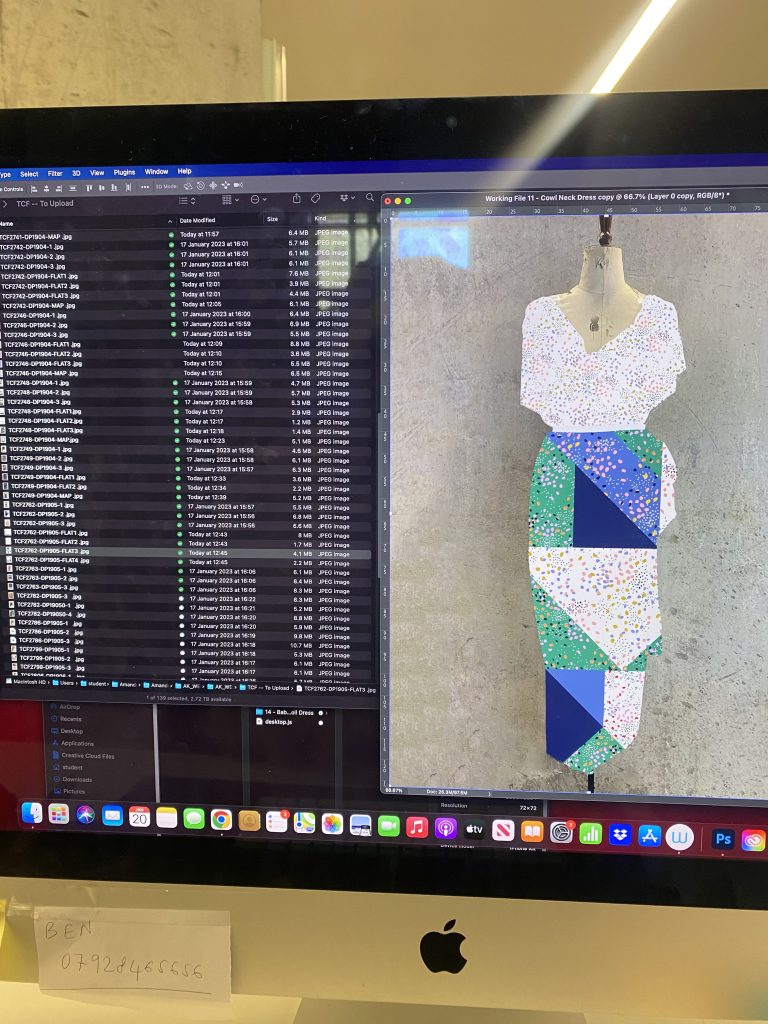This screenshot has height=1024, width=768.
Task: Open the Messages app in Dock
Action: click(194, 818)
